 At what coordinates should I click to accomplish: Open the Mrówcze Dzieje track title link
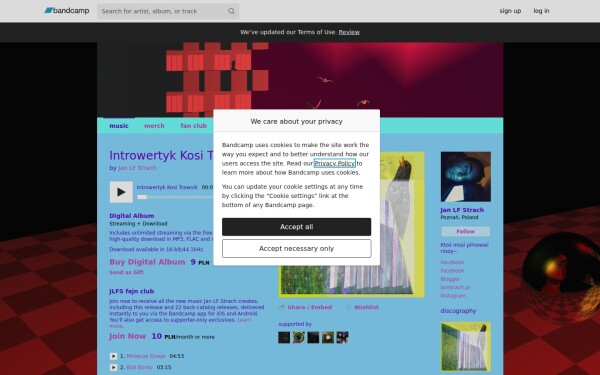click(x=146, y=356)
